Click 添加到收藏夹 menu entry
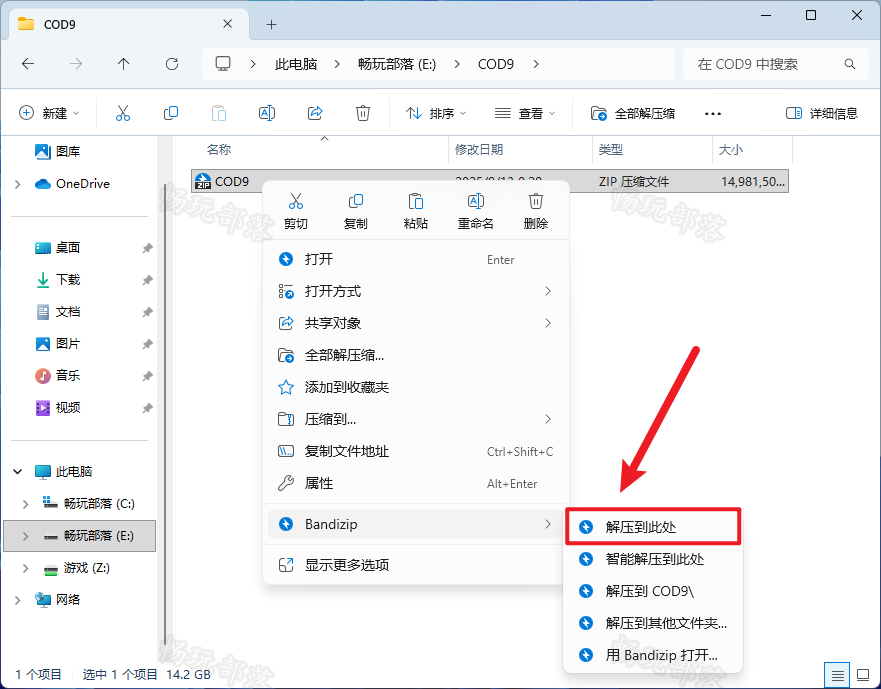This screenshot has width=881, height=689. tap(416, 387)
